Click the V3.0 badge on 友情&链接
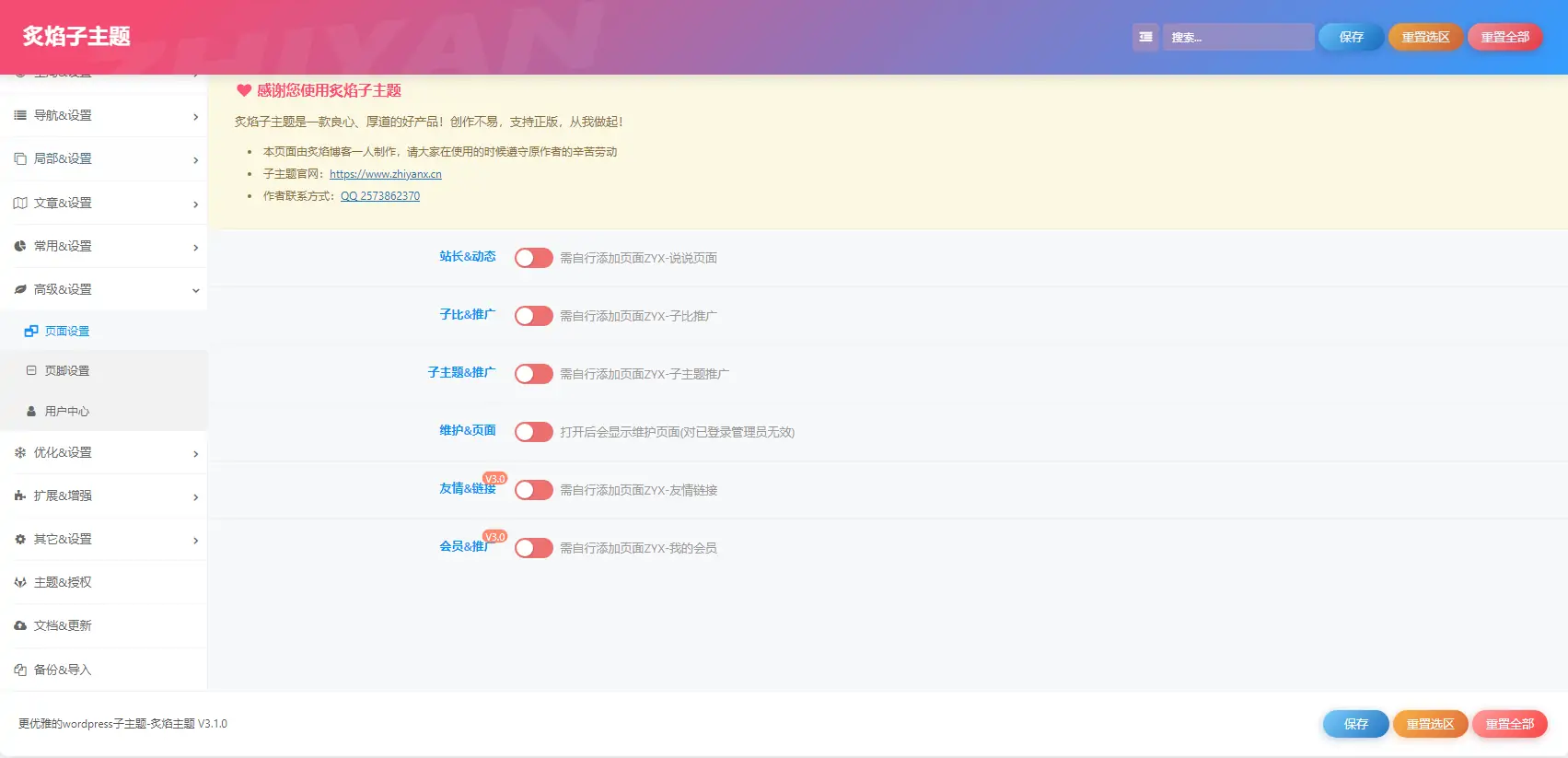The width and height of the screenshot is (1568, 758). pos(495,479)
